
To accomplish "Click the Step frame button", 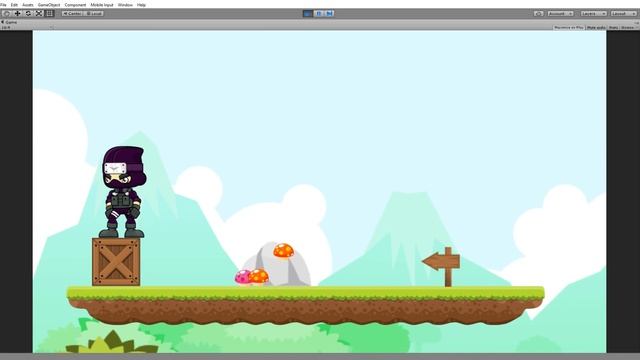I will pos(329,13).
